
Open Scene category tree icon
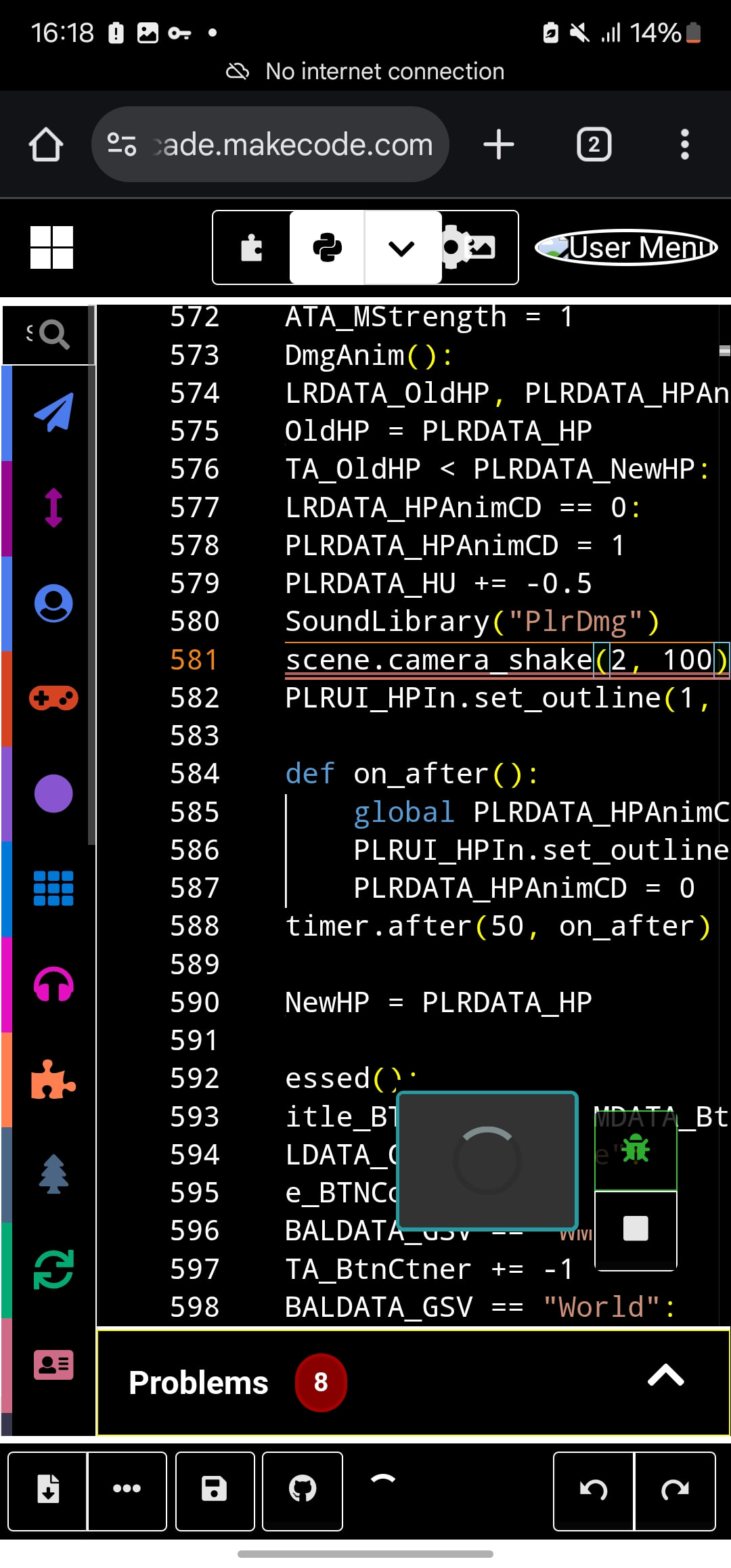pyautogui.click(x=53, y=1174)
